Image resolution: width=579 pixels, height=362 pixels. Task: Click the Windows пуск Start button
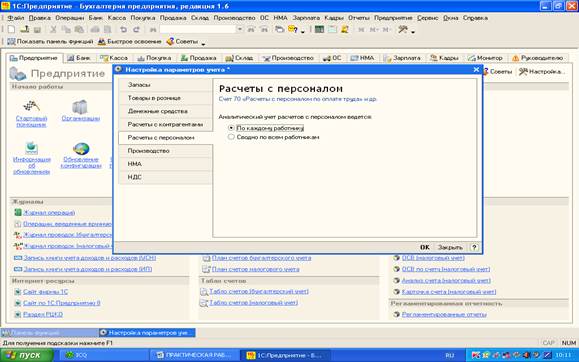[27, 355]
